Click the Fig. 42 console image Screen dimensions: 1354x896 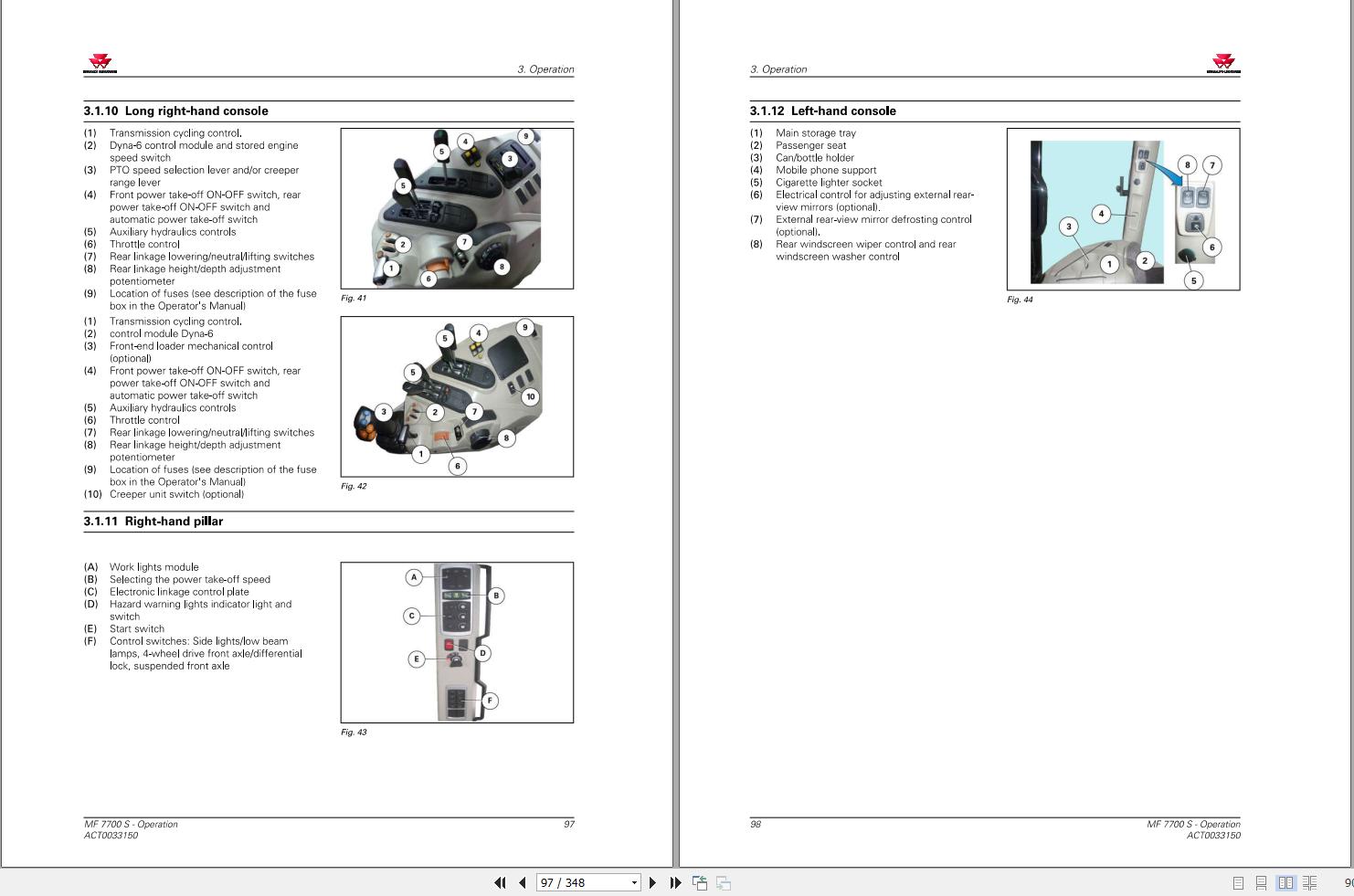(457, 396)
